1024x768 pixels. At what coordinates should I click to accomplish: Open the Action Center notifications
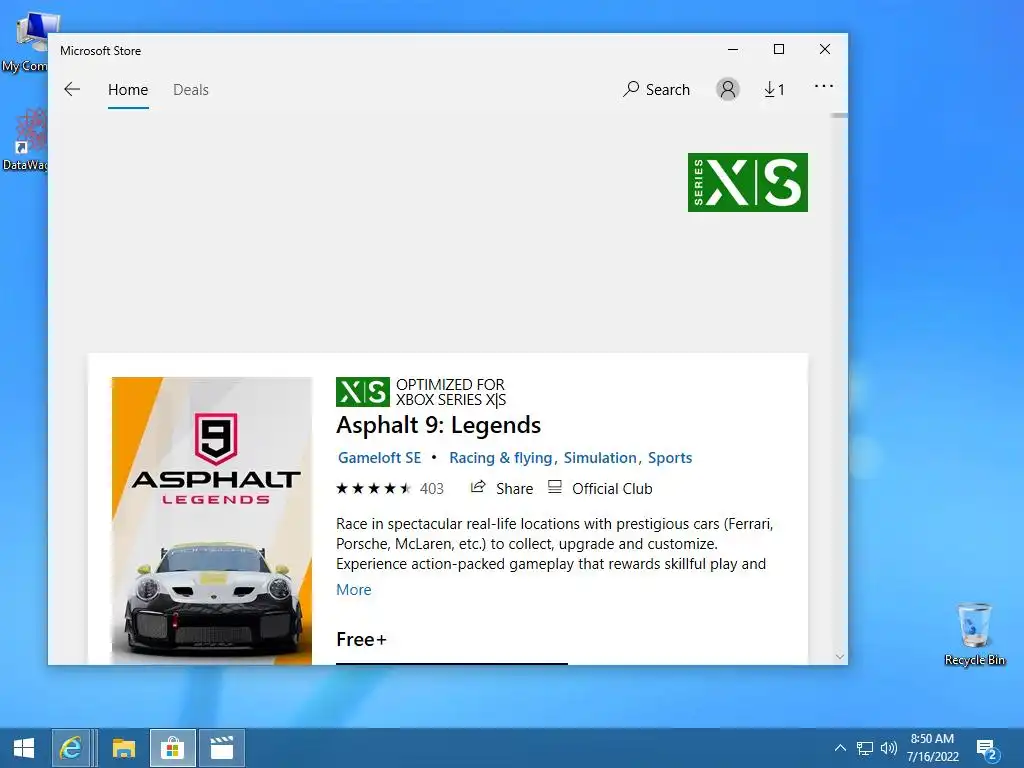click(x=987, y=749)
